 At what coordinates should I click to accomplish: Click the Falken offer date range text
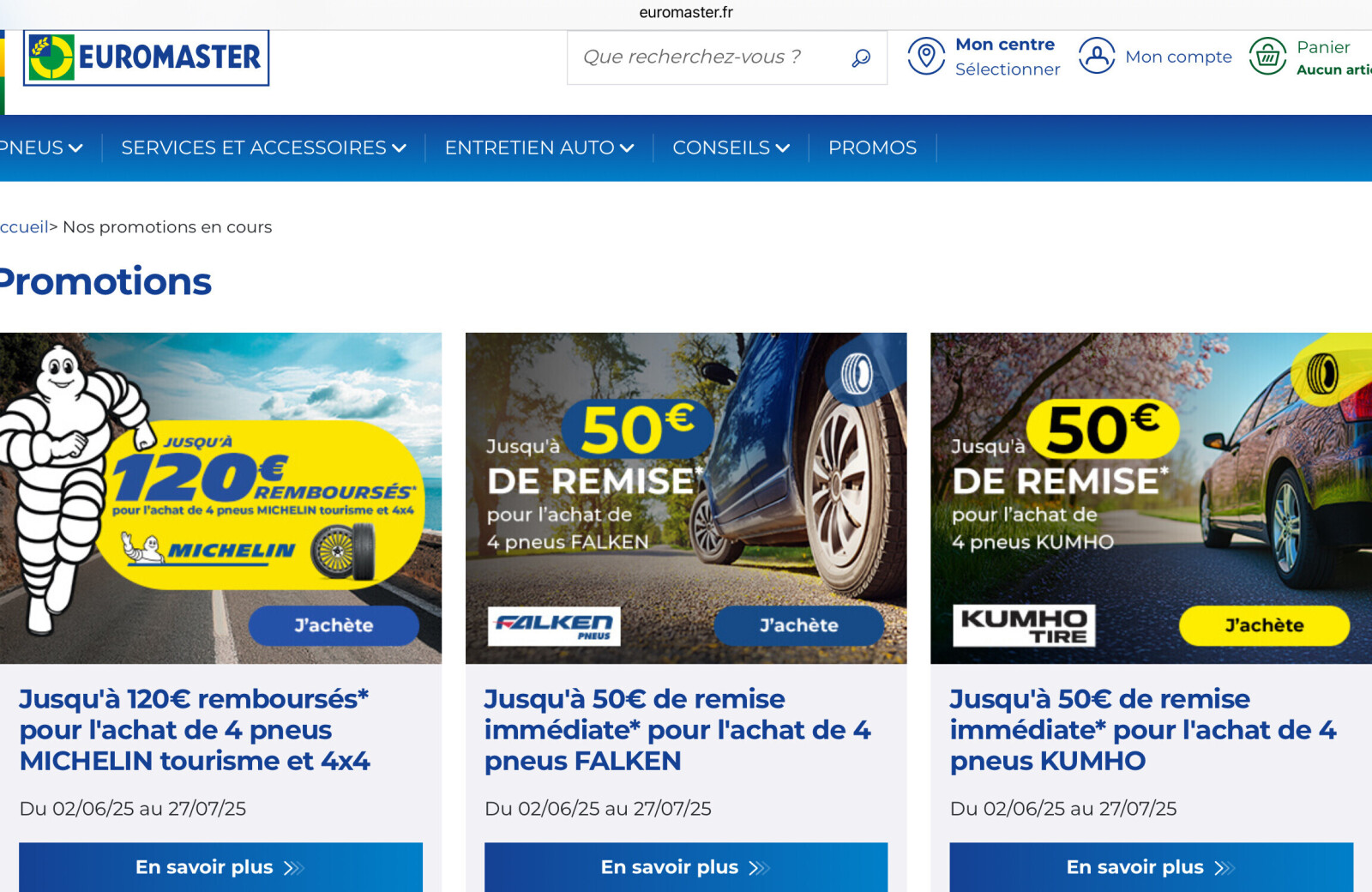coord(598,809)
